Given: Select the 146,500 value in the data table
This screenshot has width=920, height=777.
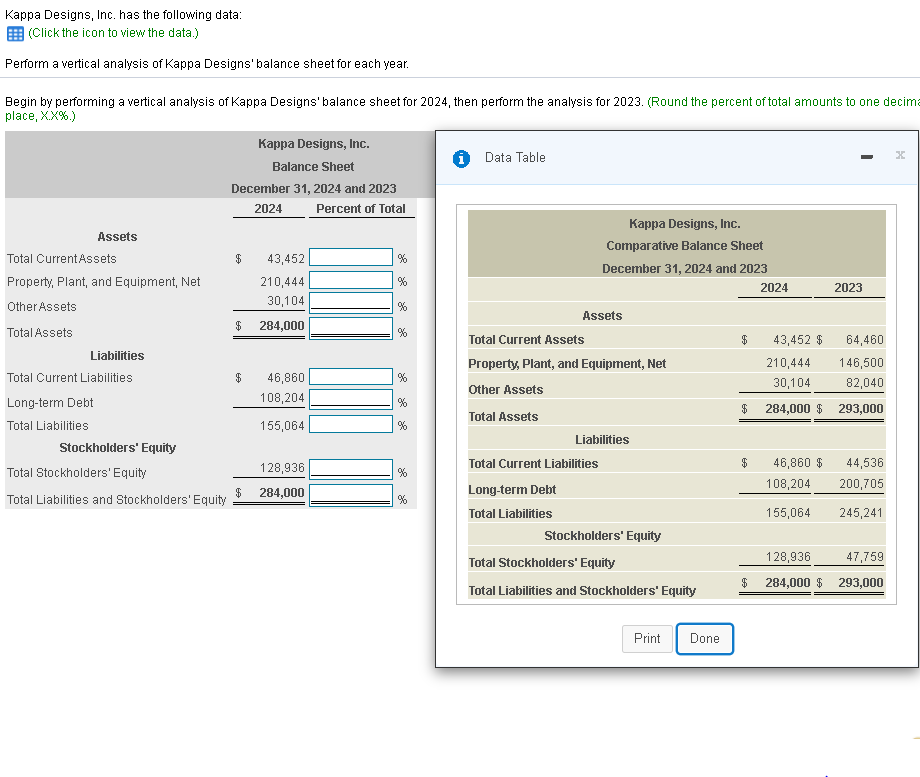Looking at the screenshot, I should (x=861, y=363).
